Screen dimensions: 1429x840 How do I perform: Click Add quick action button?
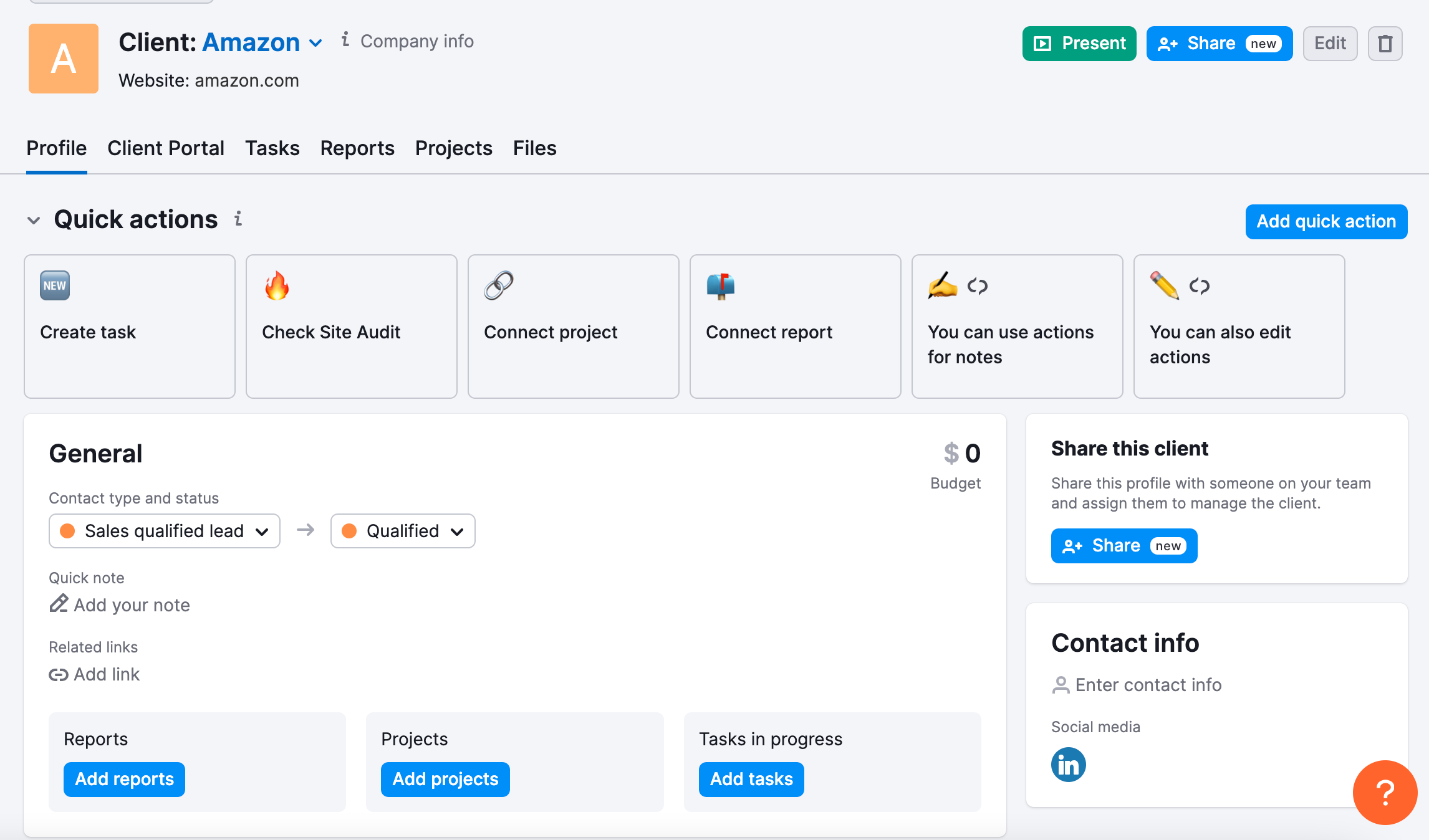click(1326, 221)
